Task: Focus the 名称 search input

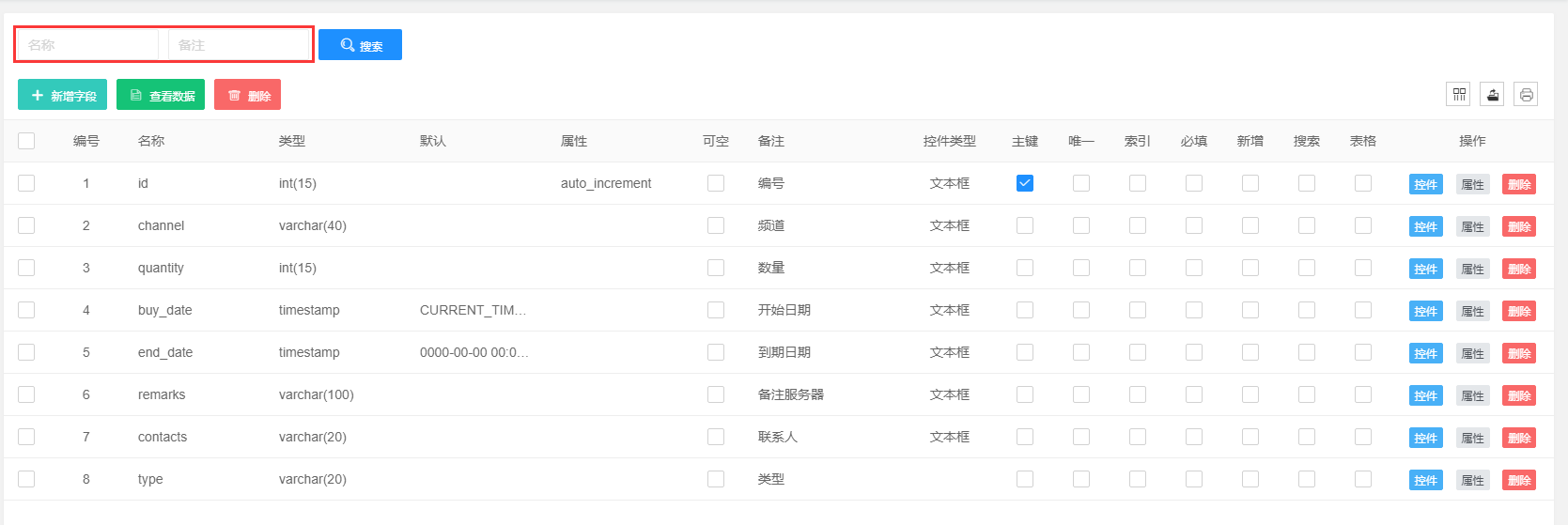Action: click(88, 45)
